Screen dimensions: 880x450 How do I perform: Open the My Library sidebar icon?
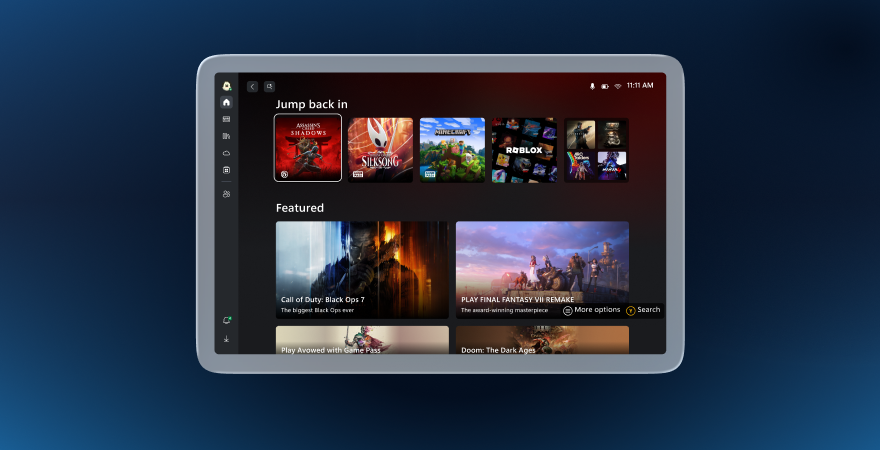click(x=226, y=136)
